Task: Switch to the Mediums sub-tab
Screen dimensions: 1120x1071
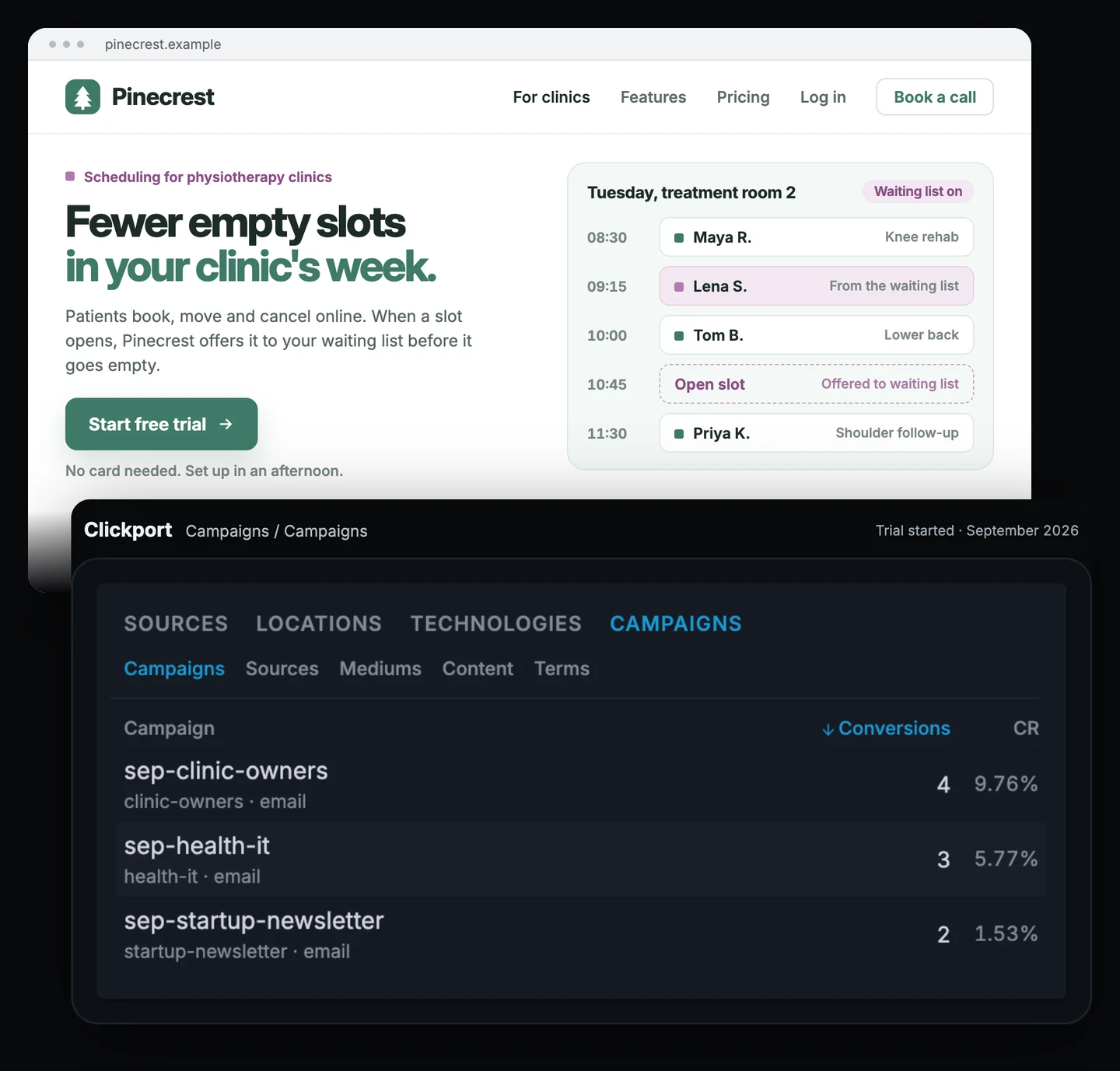Action: pos(380,669)
